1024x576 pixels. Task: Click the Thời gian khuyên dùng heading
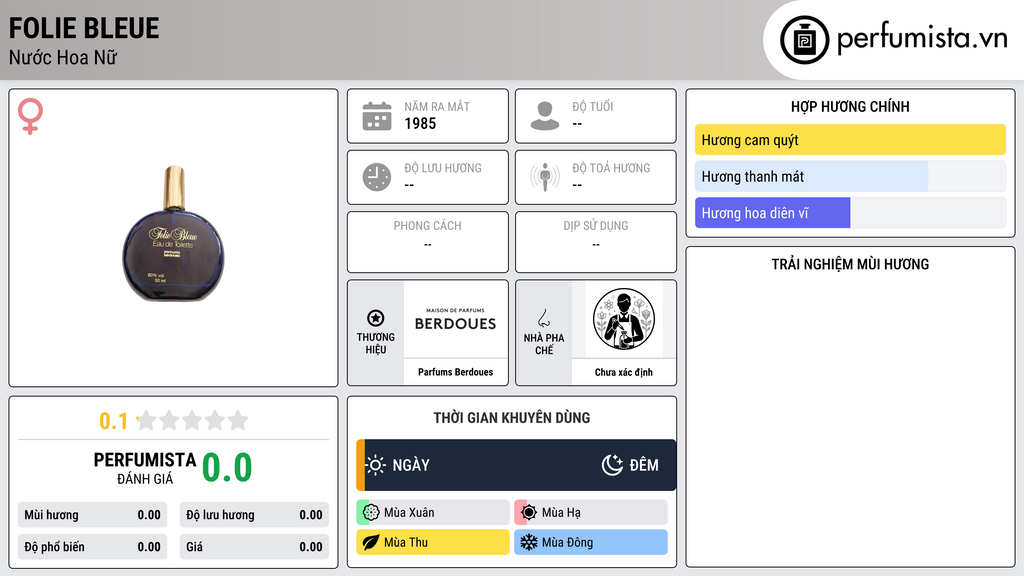[512, 418]
